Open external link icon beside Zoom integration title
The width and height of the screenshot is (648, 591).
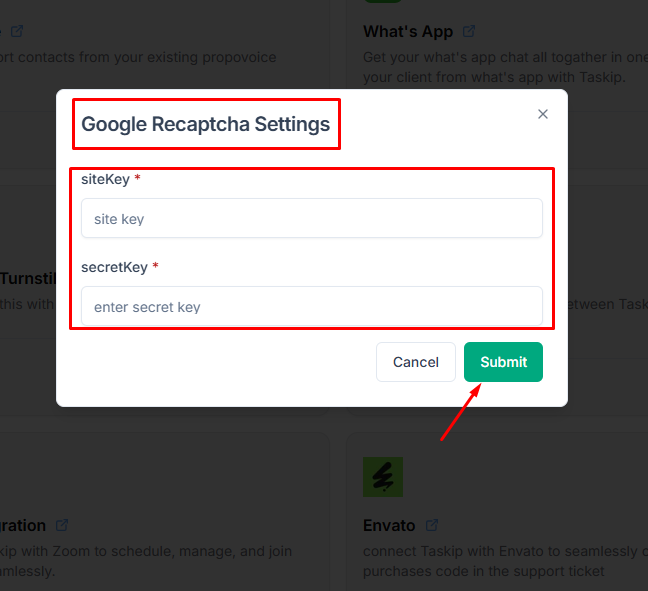[62, 525]
